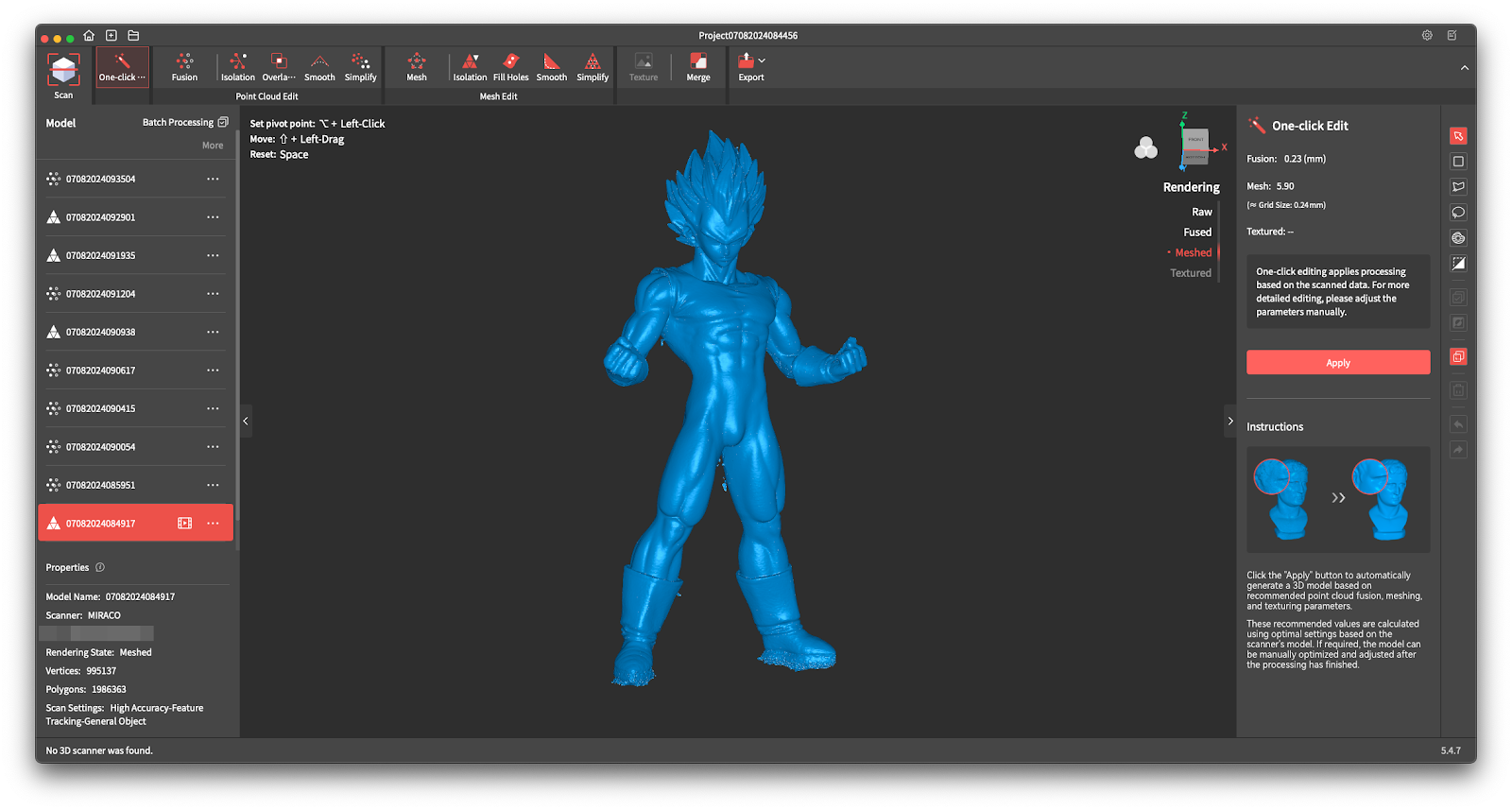Open the Scan mode
Image resolution: width=1512 pixels, height=810 pixels.
click(63, 76)
